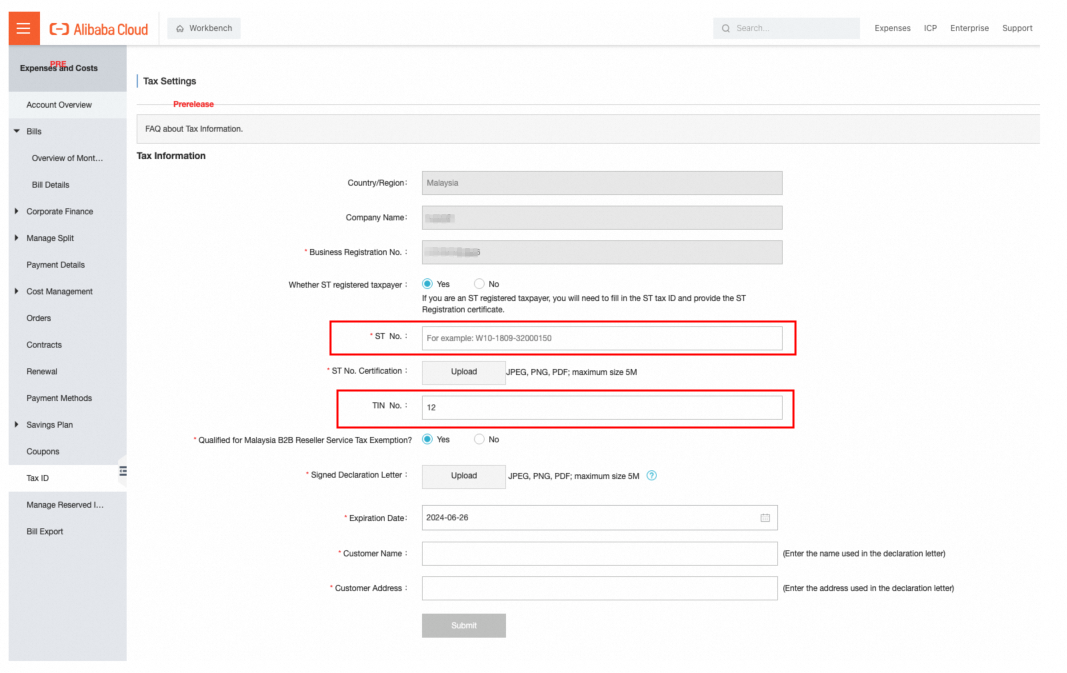
Task: Click the Signed Declaration Letter help icon
Action: [x=651, y=476]
